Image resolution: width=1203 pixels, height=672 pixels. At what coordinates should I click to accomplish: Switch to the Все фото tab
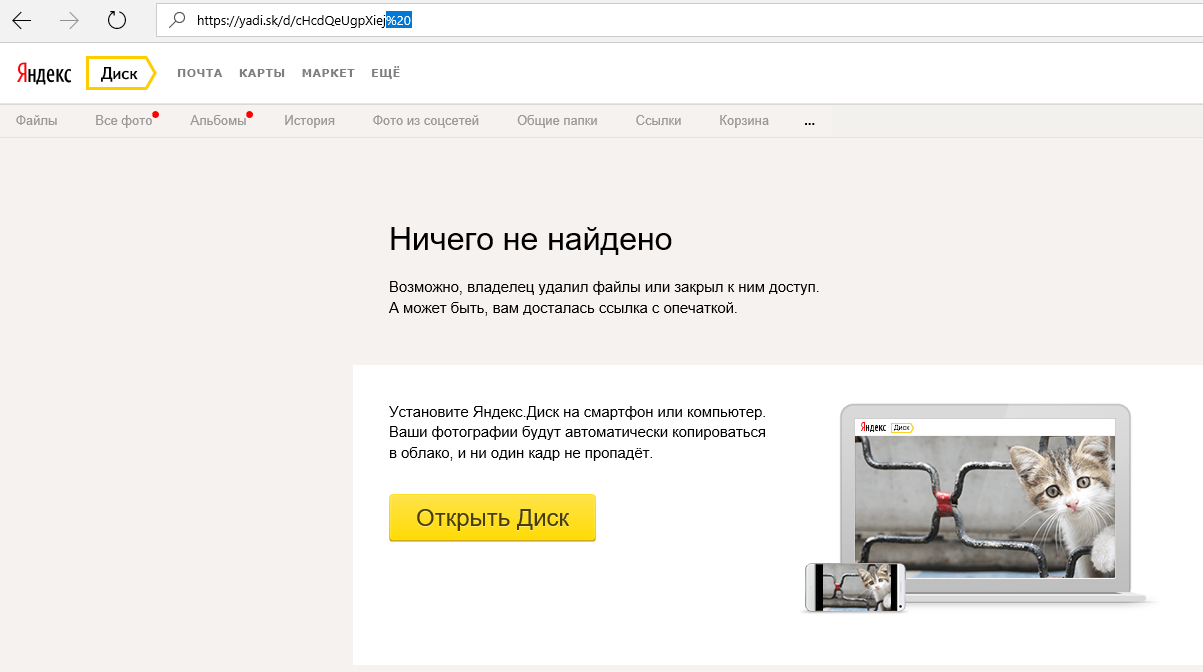tap(124, 121)
